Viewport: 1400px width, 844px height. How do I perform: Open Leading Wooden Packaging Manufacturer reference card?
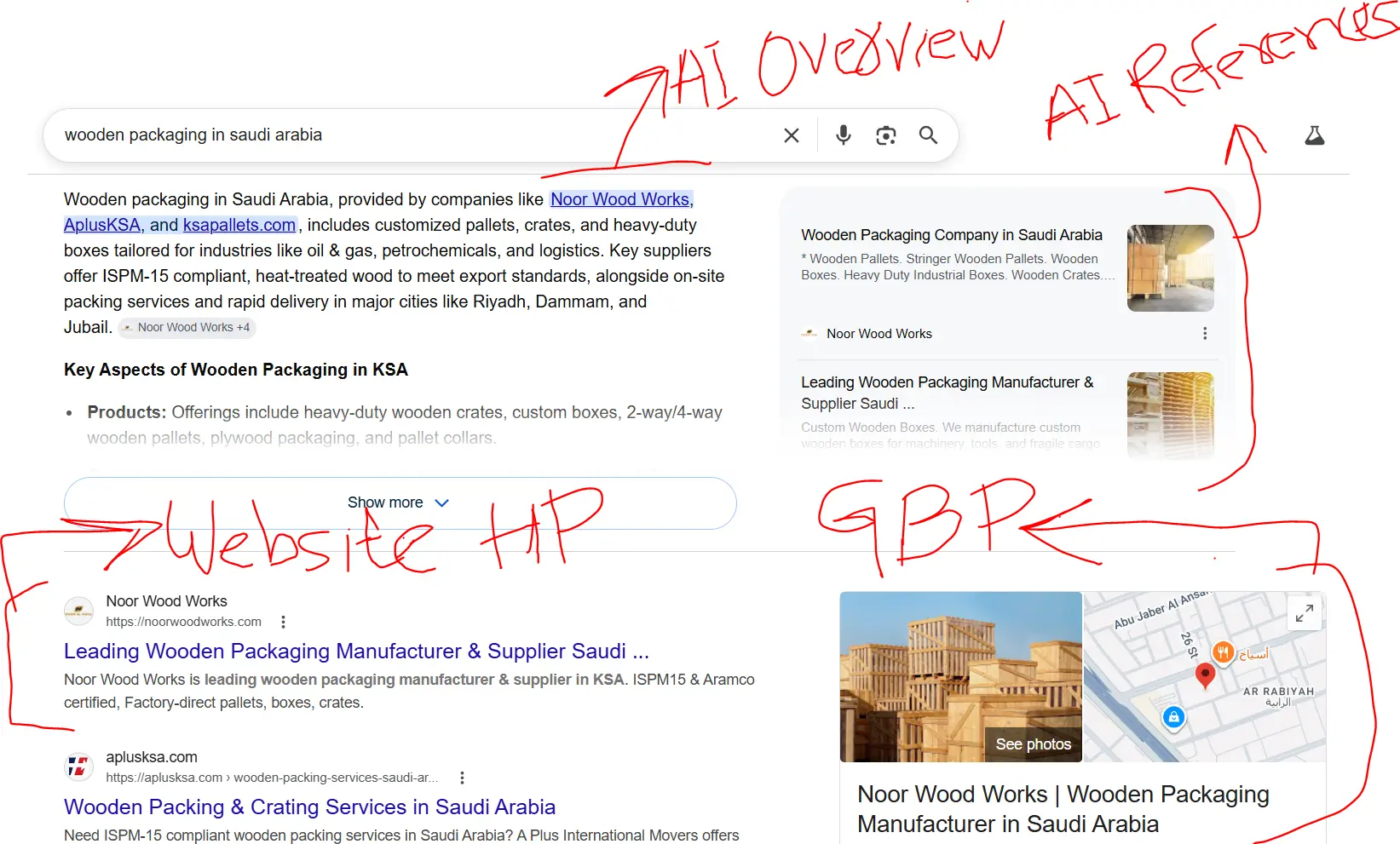pyautogui.click(x=948, y=393)
